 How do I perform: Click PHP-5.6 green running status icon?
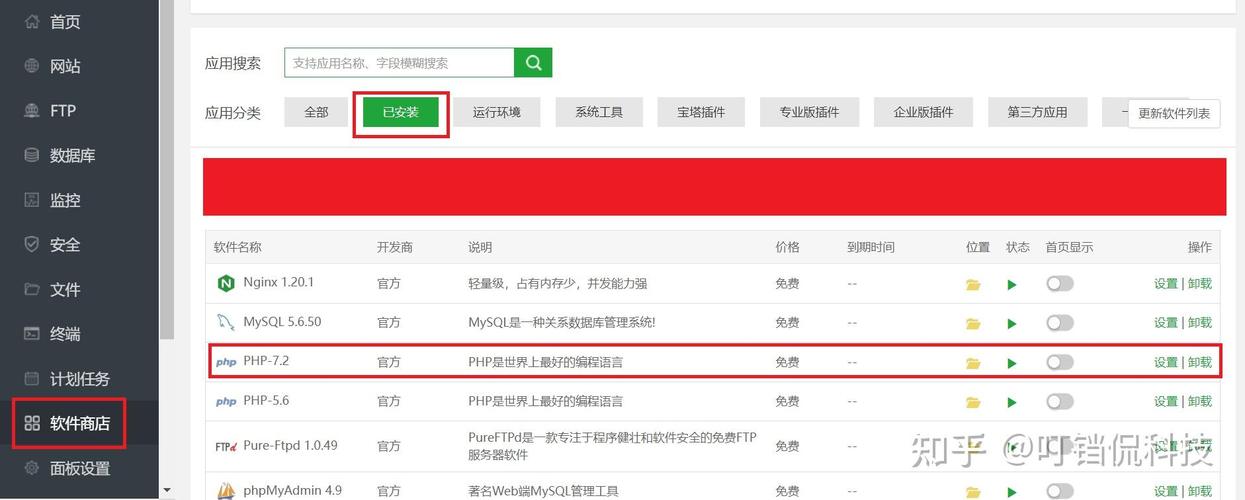[1012, 403]
